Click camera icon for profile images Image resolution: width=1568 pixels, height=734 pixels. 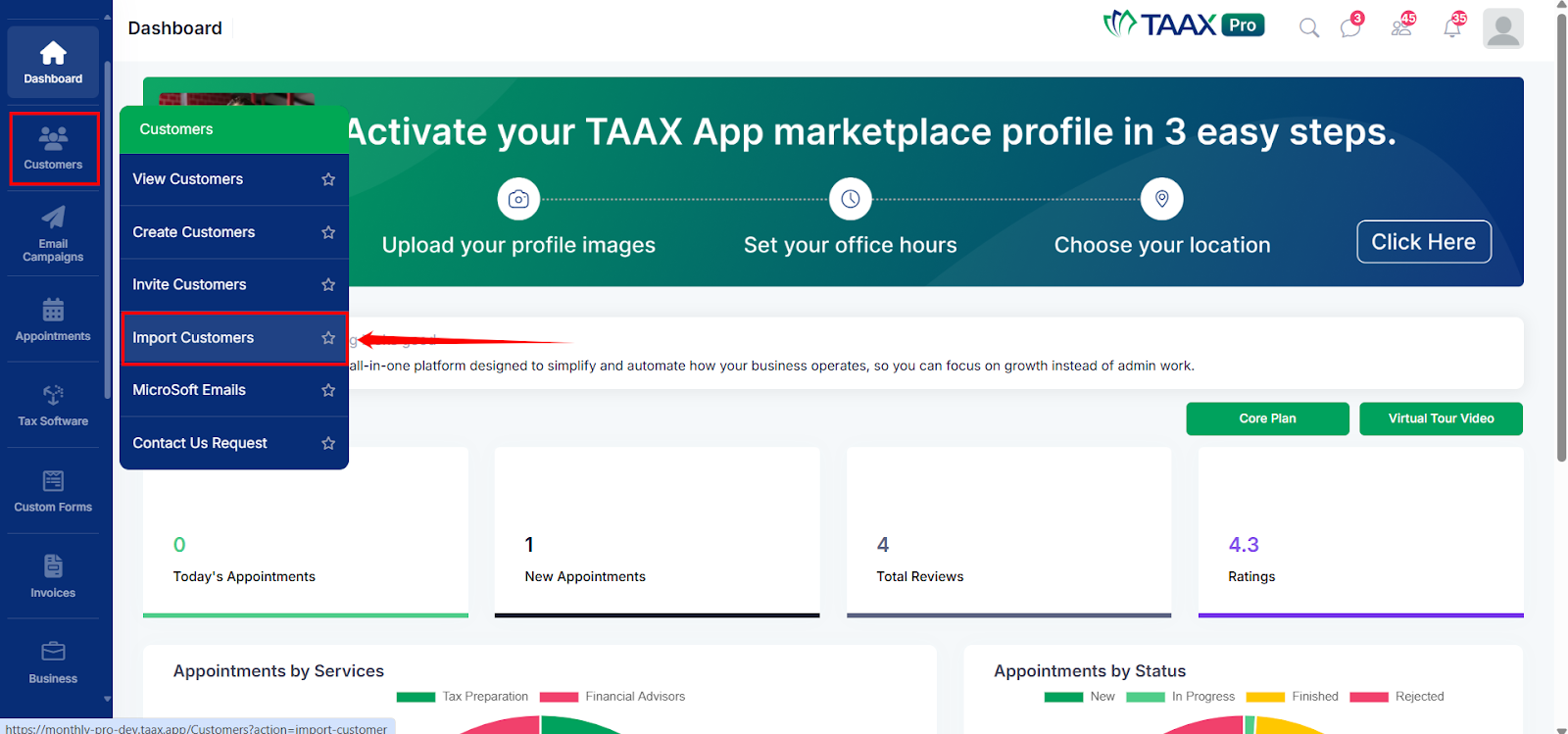[x=518, y=199]
